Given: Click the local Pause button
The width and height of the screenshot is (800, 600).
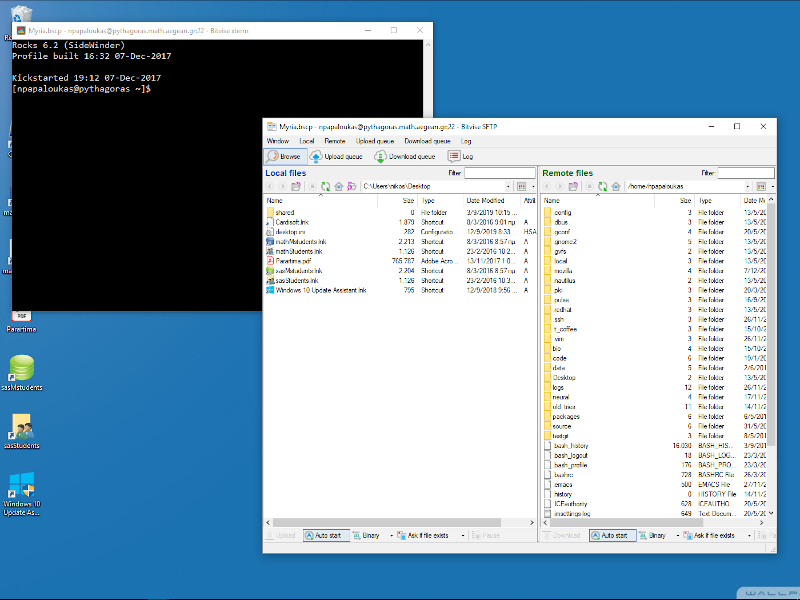Looking at the screenshot, I should coord(486,535).
